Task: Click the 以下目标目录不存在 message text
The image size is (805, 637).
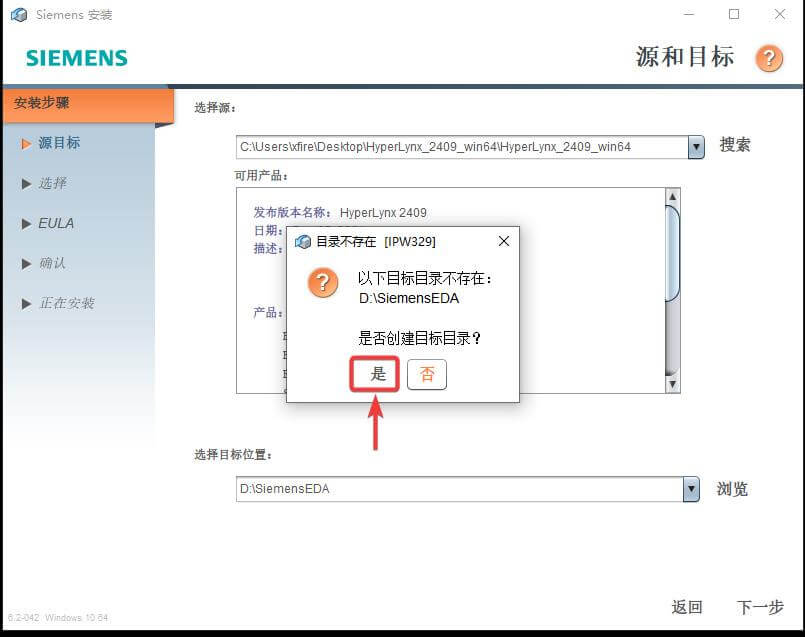Action: [x=425, y=279]
